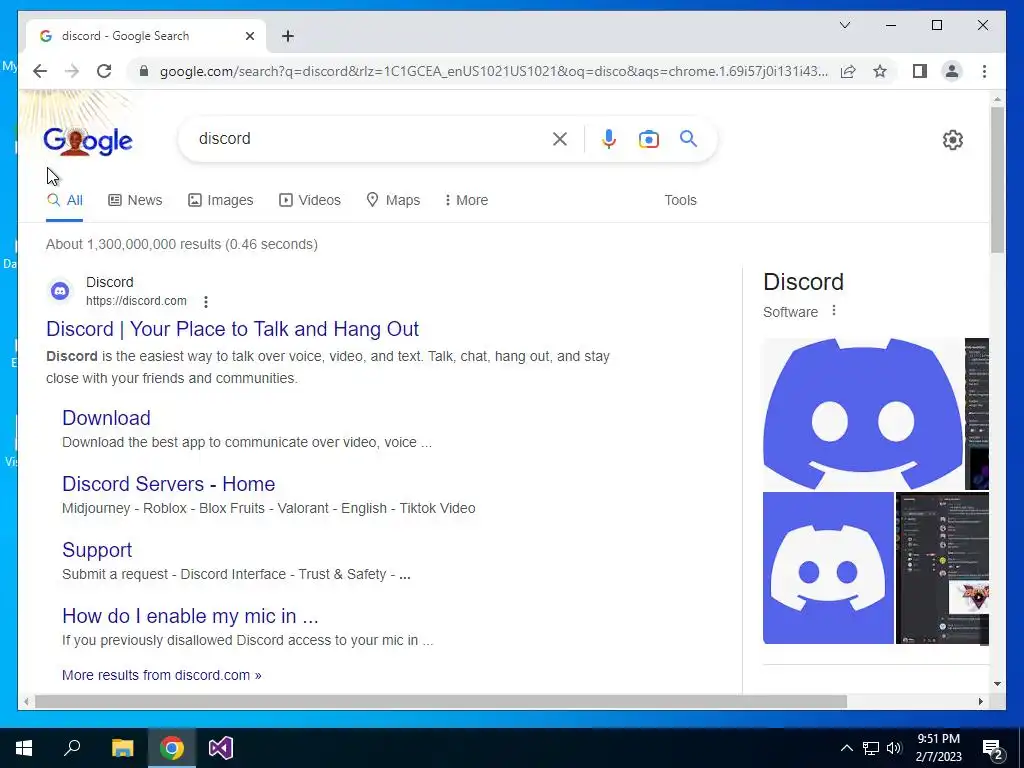The width and height of the screenshot is (1024, 768).
Task: Click the Google doodle logo
Action: (x=88, y=140)
